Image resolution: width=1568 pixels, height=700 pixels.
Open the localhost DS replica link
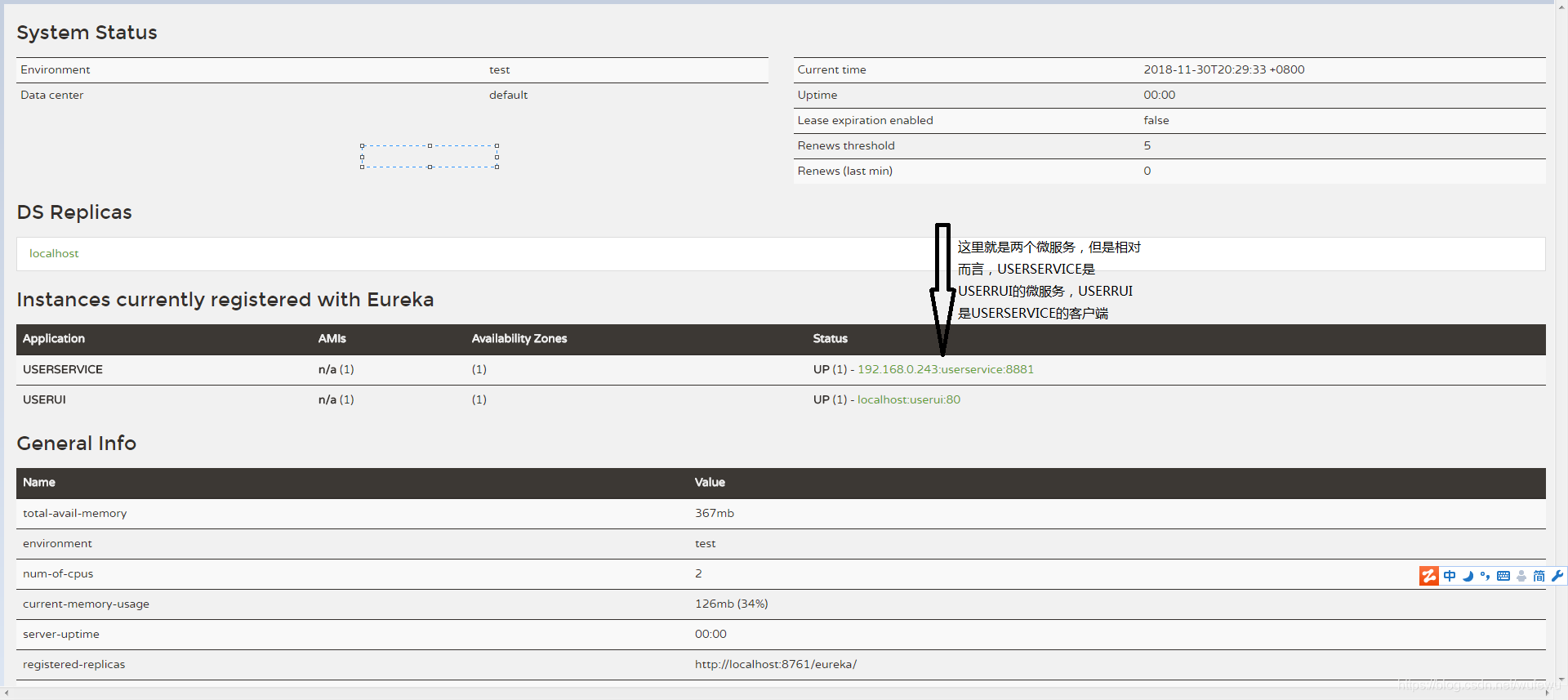tap(54, 253)
